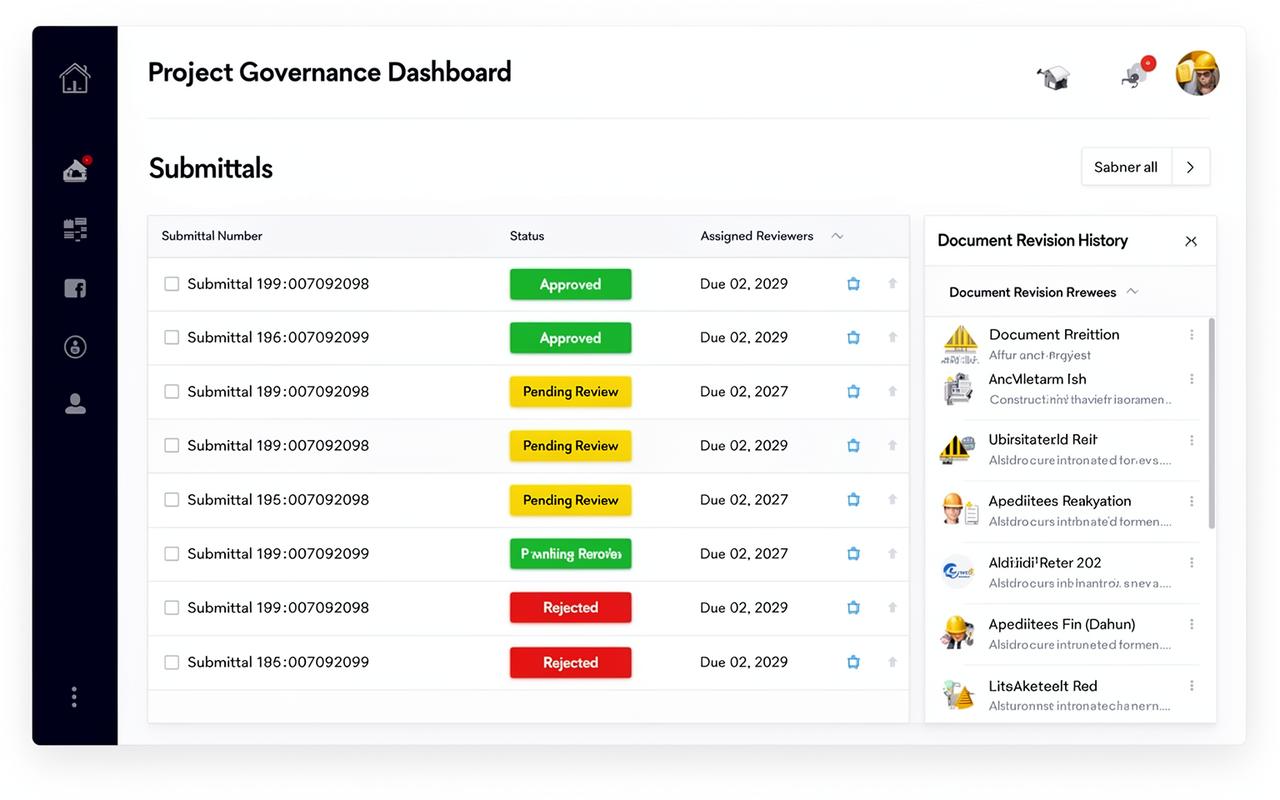This screenshot has height=800, width=1280.
Task: Click the Sabner all button
Action: pyautogui.click(x=1126, y=167)
